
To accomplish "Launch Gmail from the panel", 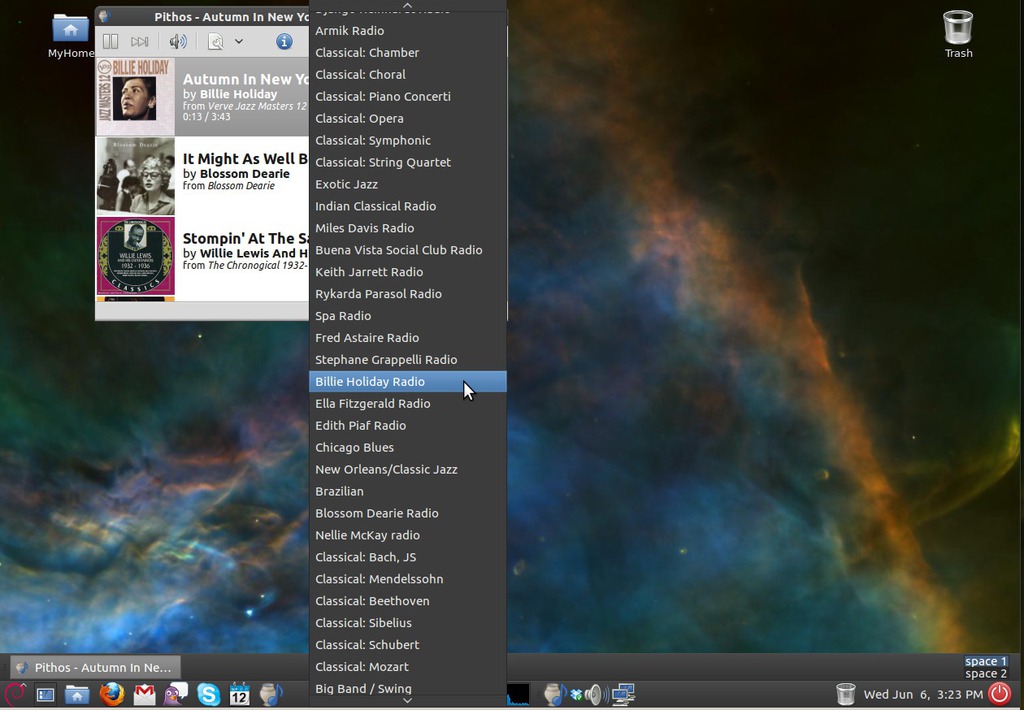I will click(144, 694).
